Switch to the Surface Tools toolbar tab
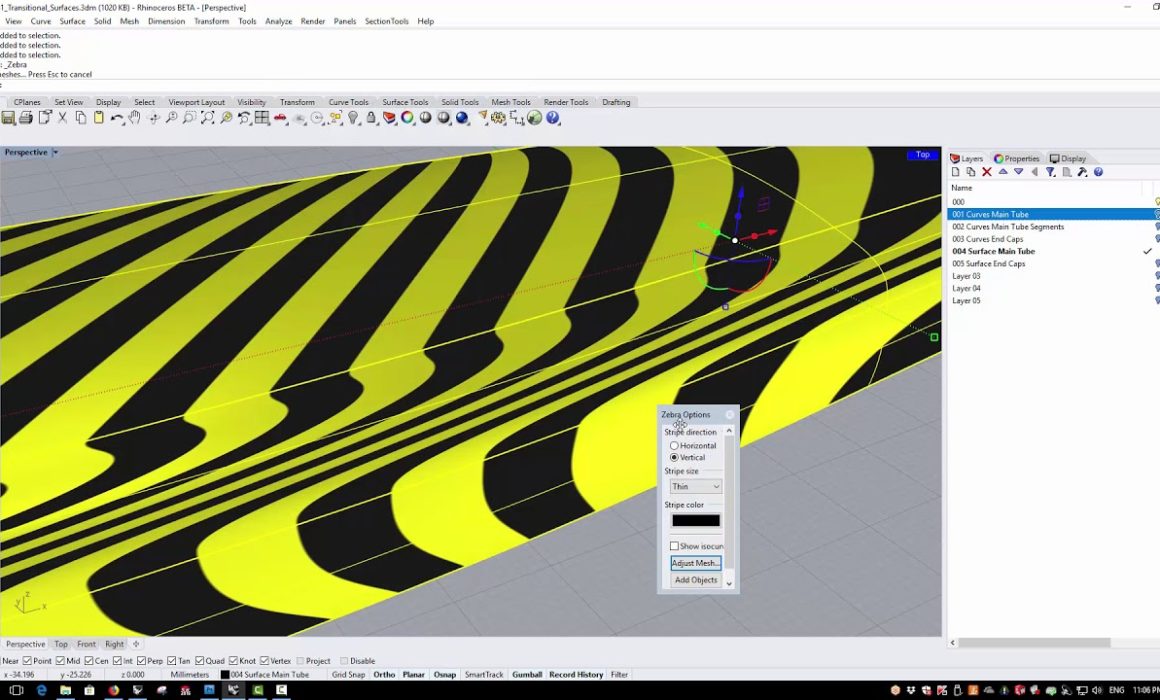The image size is (1160, 700). pyautogui.click(x=405, y=102)
